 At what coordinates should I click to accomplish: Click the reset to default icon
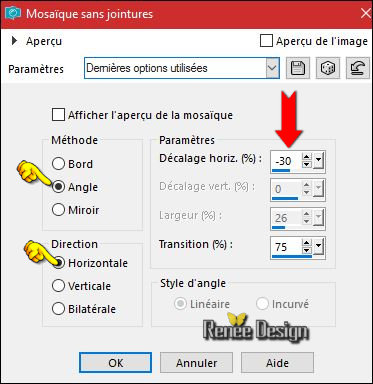[x=358, y=68]
